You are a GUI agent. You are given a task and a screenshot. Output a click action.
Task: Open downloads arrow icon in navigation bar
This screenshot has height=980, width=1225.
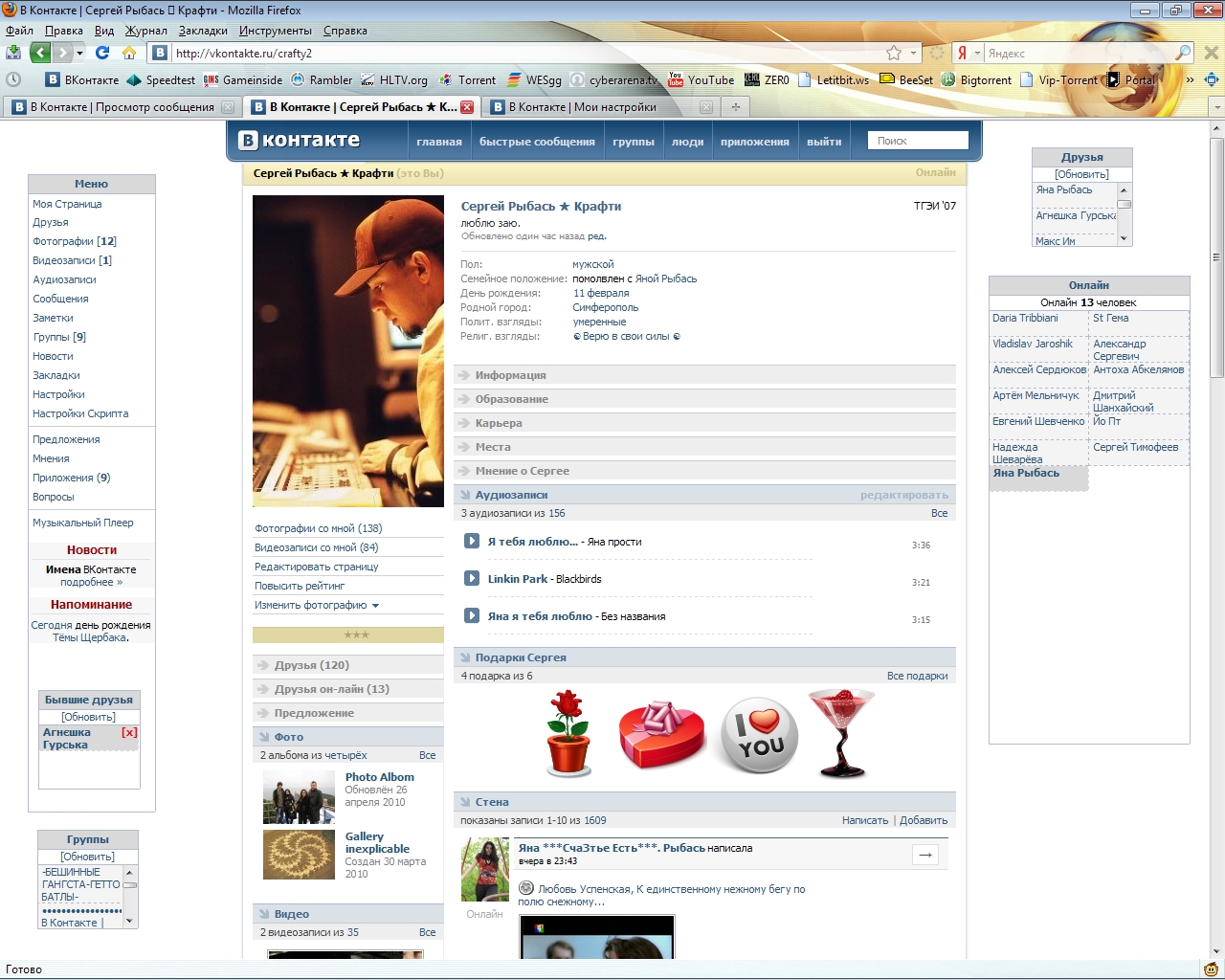click(13, 53)
